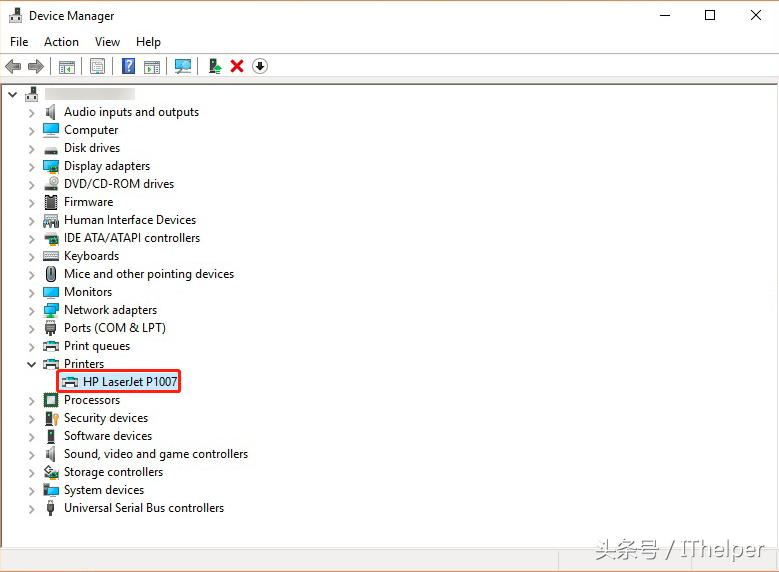Image resolution: width=779 pixels, height=572 pixels.
Task: Click the Back arrow toolbar icon
Action: click(13, 66)
